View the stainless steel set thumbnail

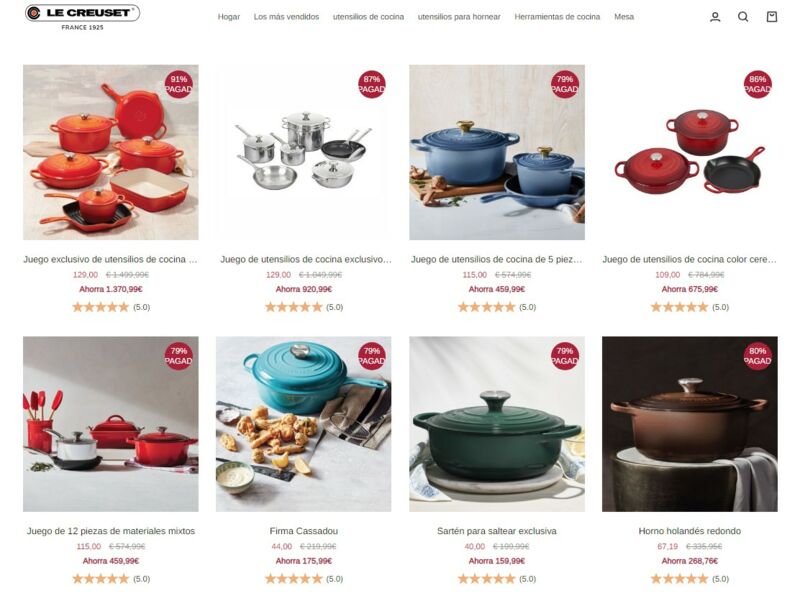[x=304, y=152]
